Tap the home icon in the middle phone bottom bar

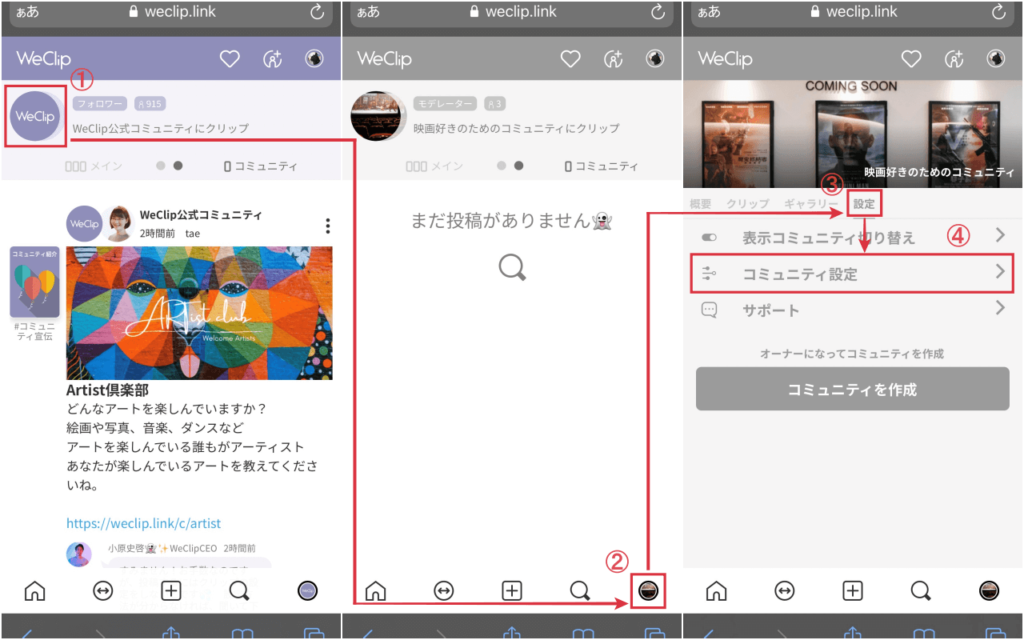point(376,591)
